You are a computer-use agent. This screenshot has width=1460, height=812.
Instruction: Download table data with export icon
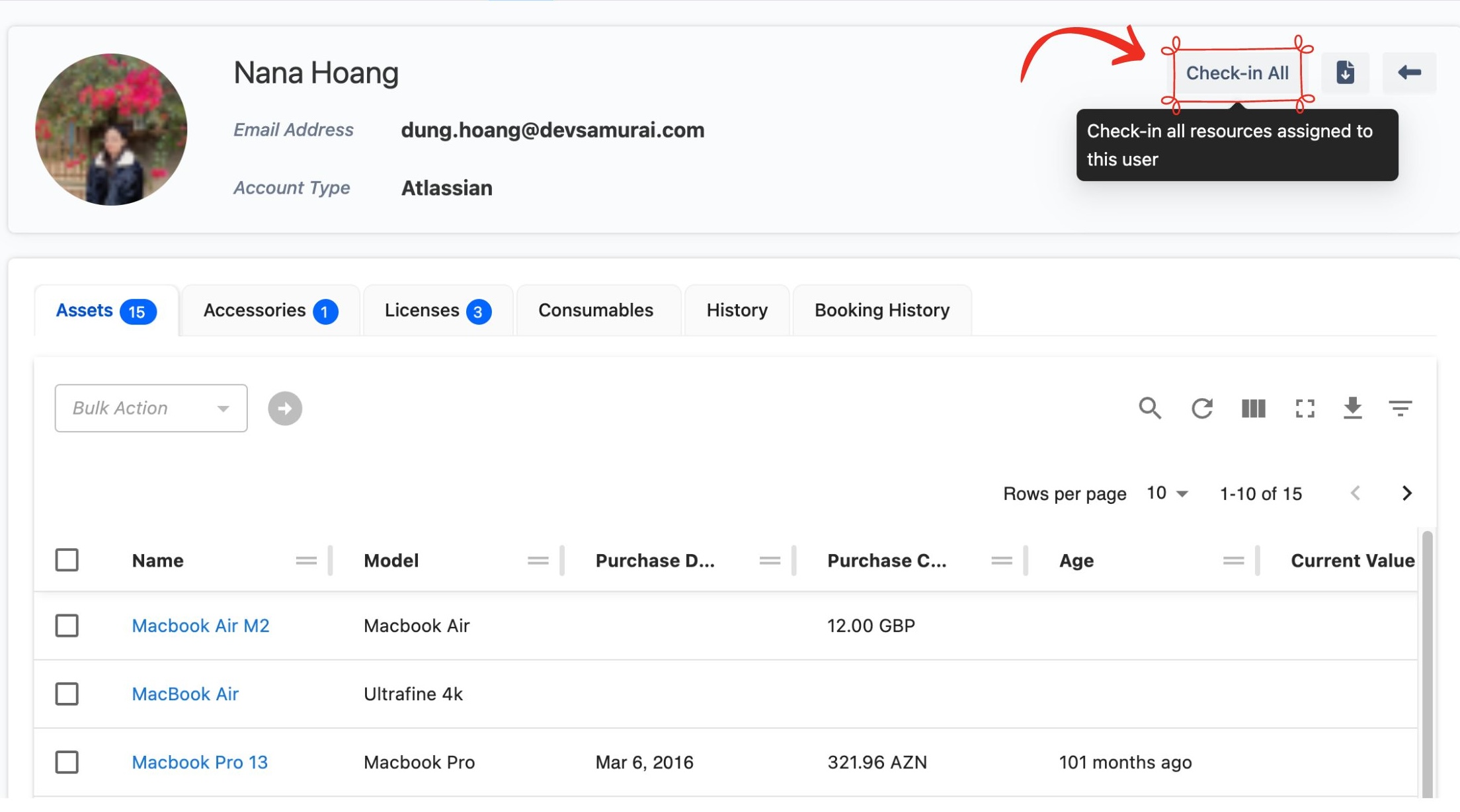click(1352, 408)
